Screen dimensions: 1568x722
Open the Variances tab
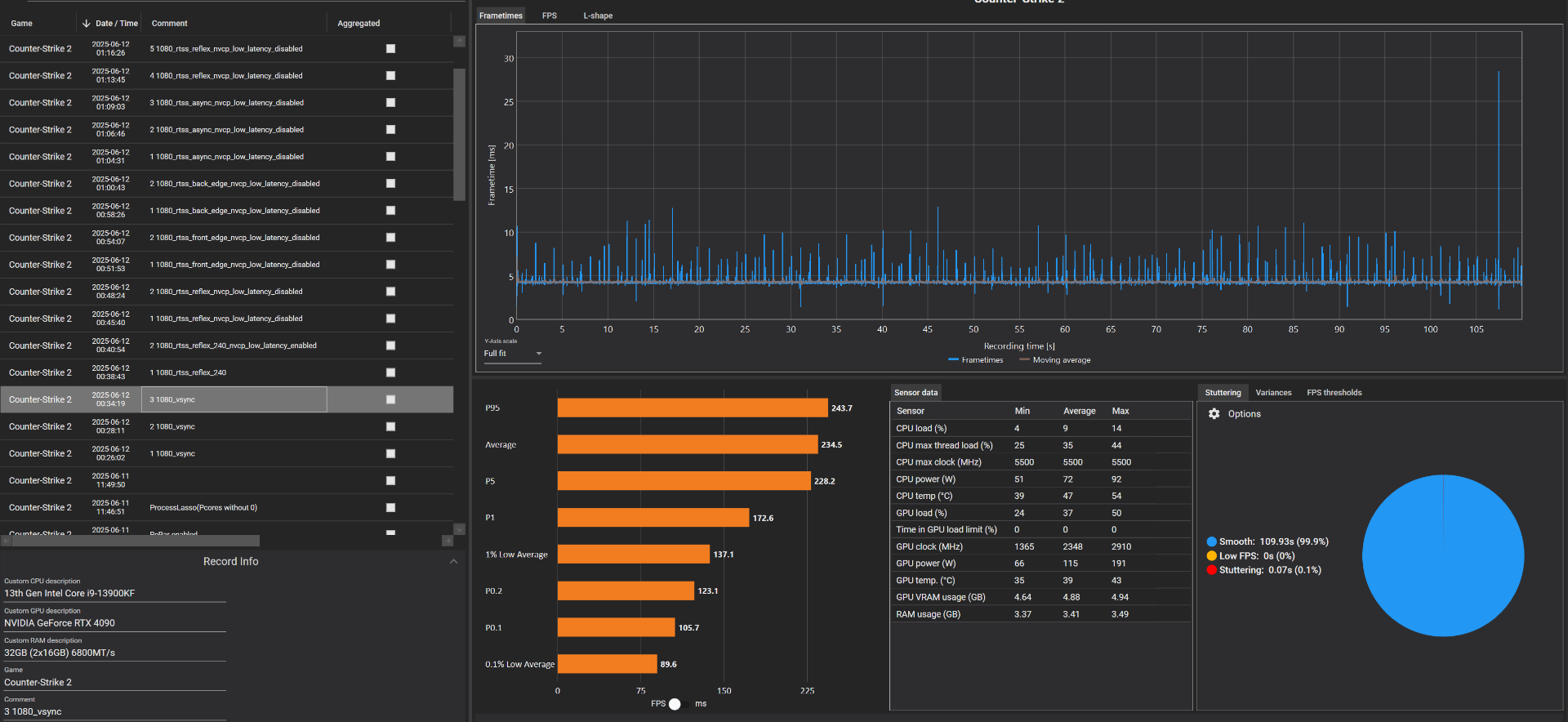[x=1273, y=393]
